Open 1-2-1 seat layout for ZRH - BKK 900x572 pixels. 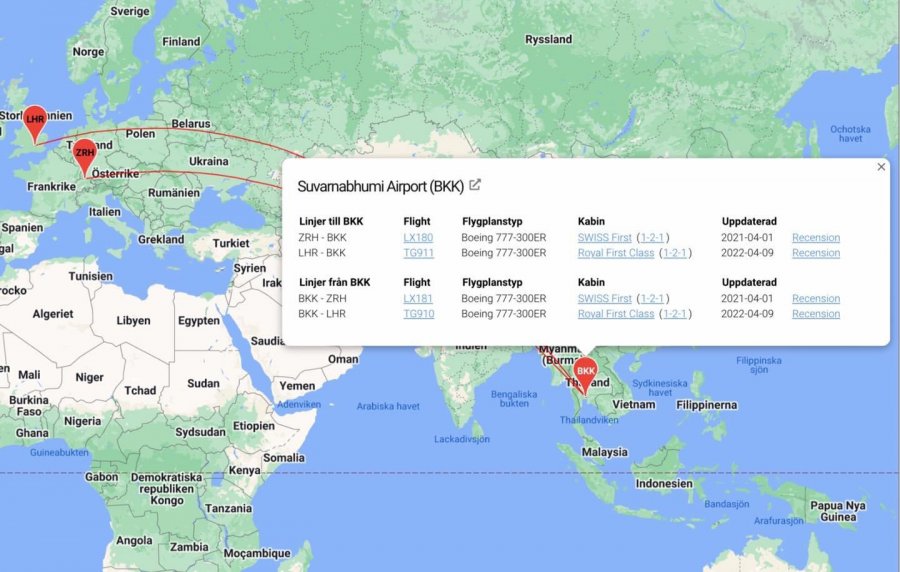click(652, 238)
